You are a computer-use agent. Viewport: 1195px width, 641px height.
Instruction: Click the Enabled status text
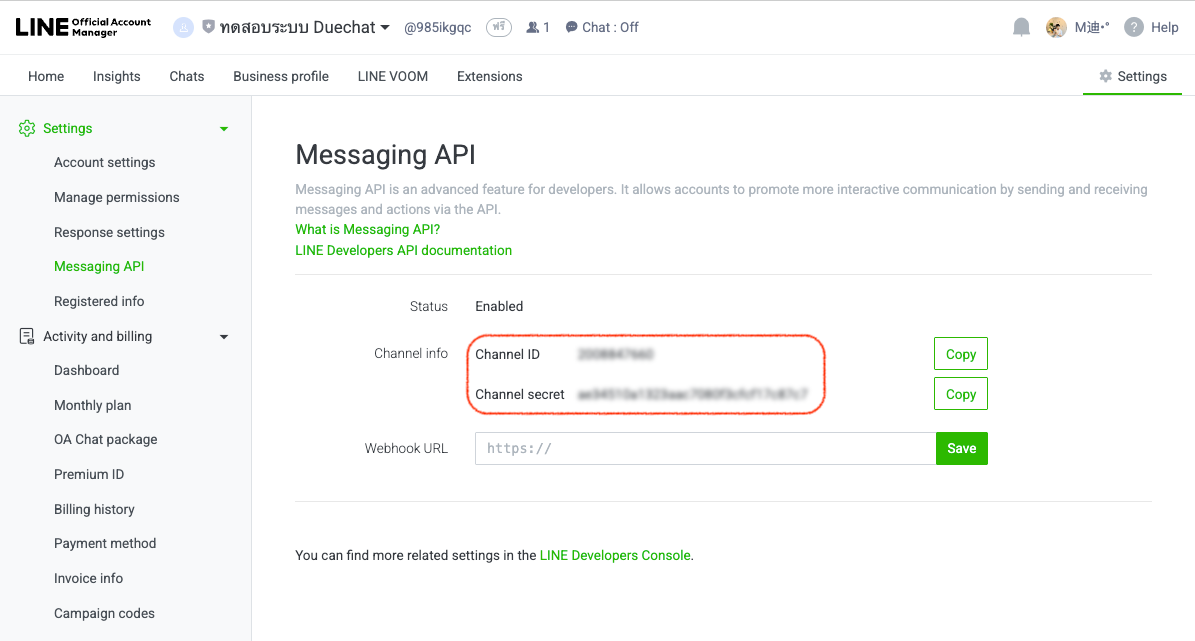click(499, 306)
